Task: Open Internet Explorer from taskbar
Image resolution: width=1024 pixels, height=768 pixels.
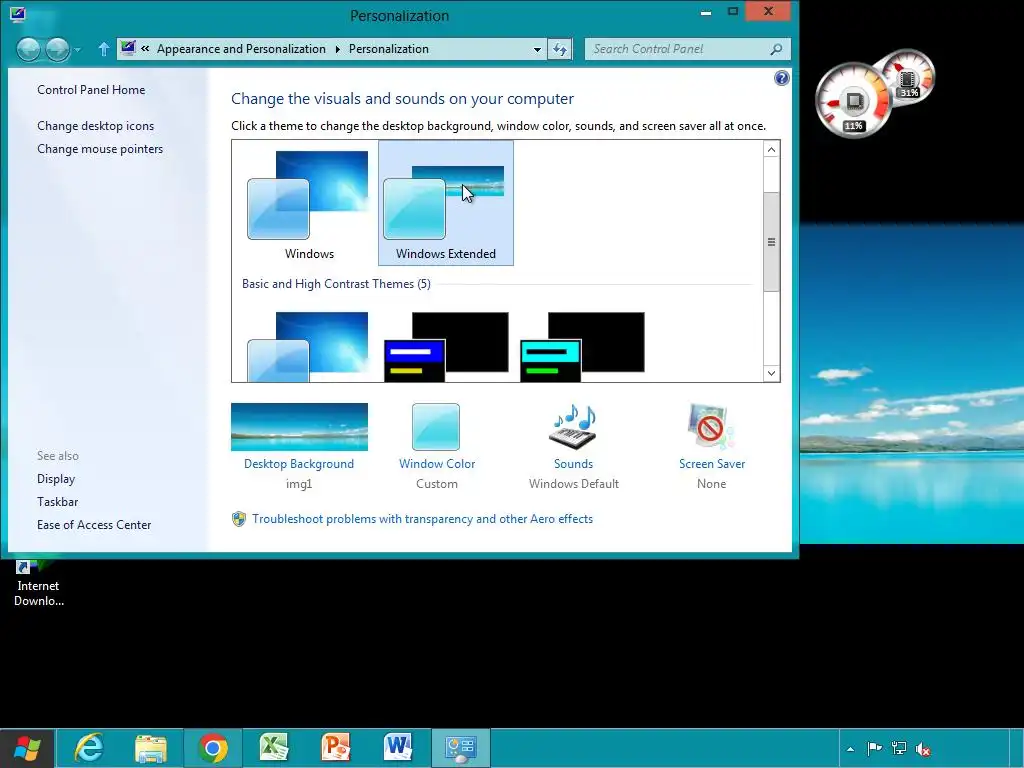Action: (x=89, y=748)
